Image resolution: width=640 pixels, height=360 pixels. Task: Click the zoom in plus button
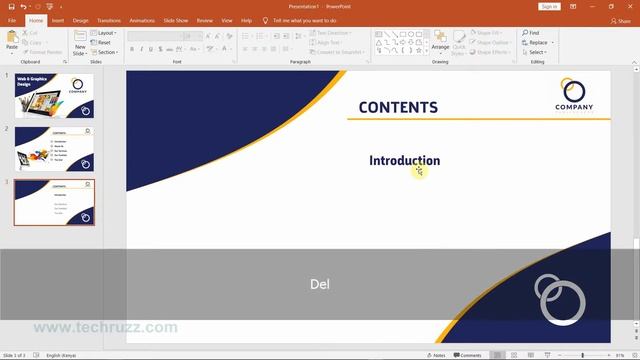click(x=609, y=355)
